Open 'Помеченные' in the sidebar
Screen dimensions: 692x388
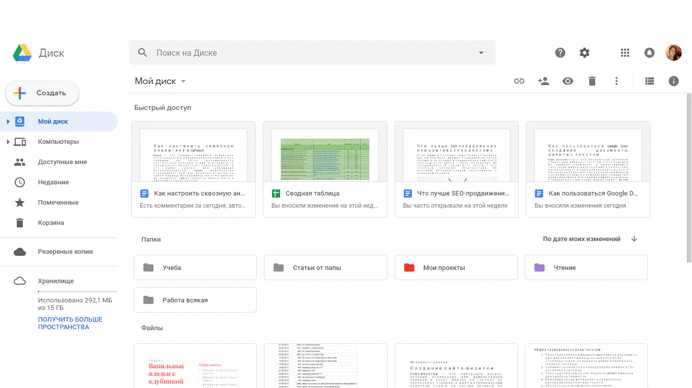pos(59,203)
